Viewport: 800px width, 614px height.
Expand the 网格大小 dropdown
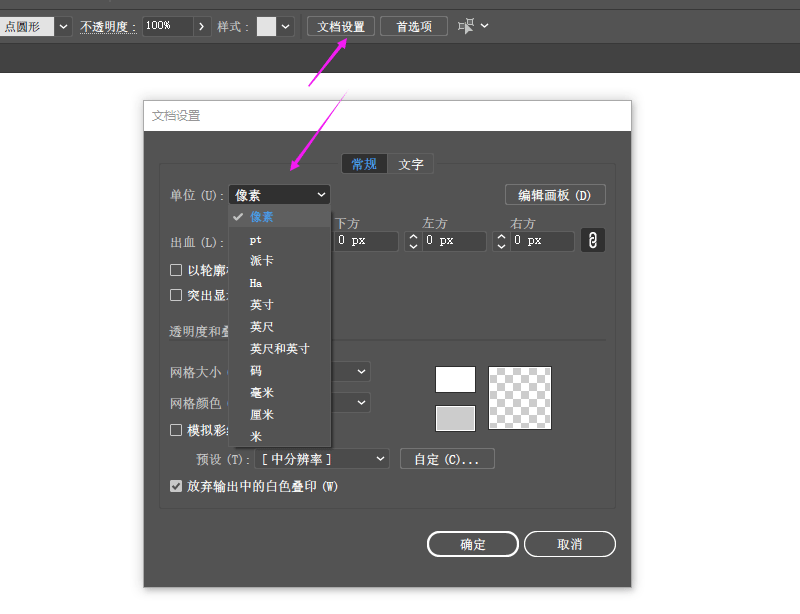(361, 372)
